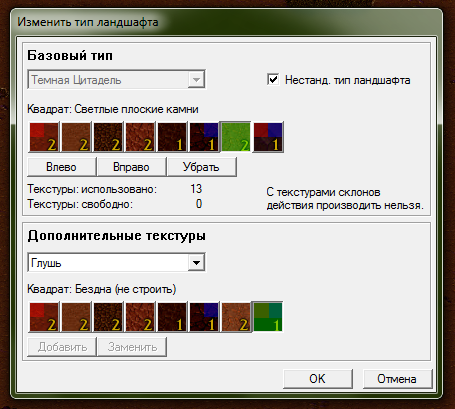Click the Влево button
The height and width of the screenshot is (409, 455).
coord(61,167)
